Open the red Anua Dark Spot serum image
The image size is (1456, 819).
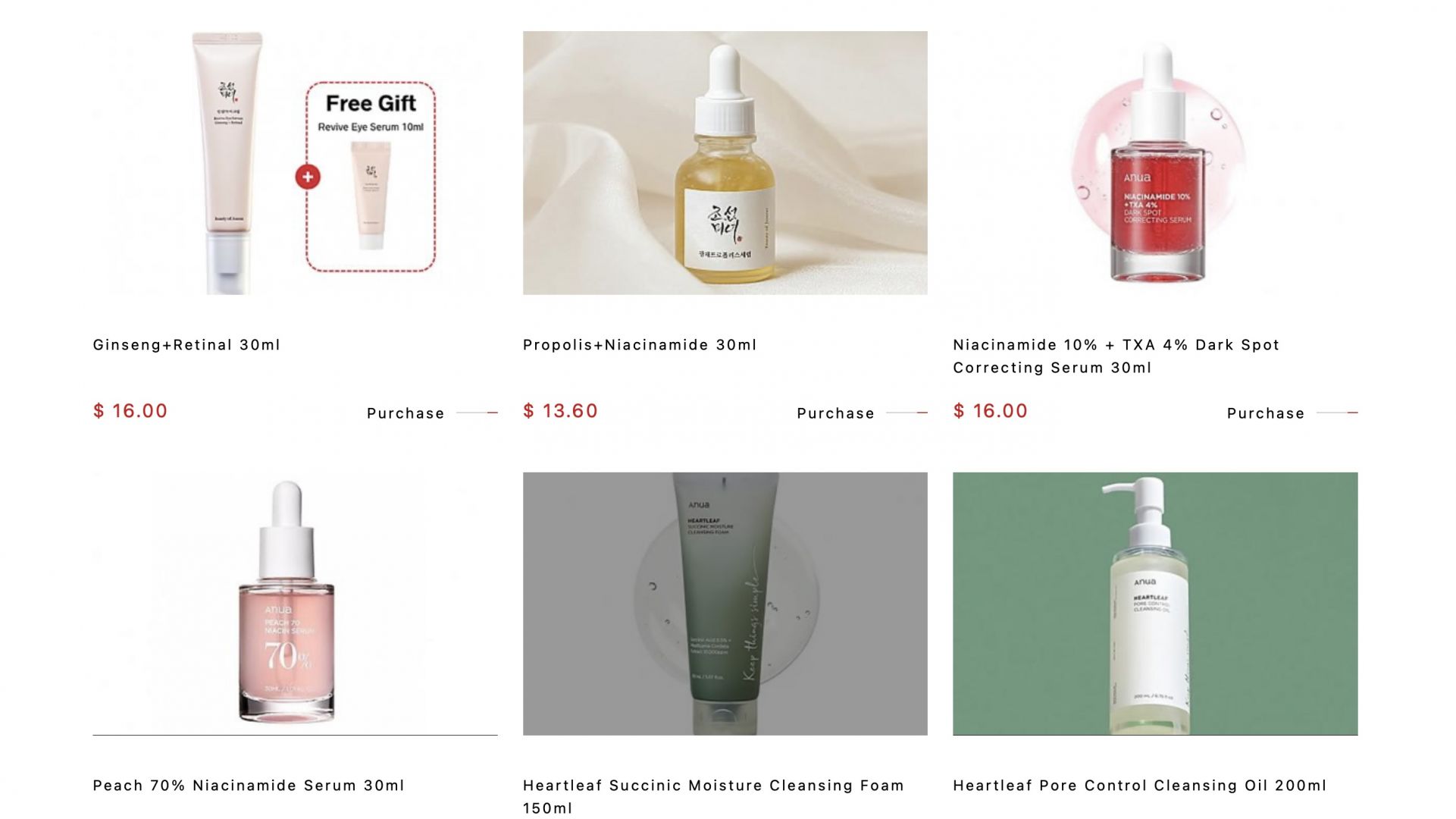click(x=1155, y=162)
